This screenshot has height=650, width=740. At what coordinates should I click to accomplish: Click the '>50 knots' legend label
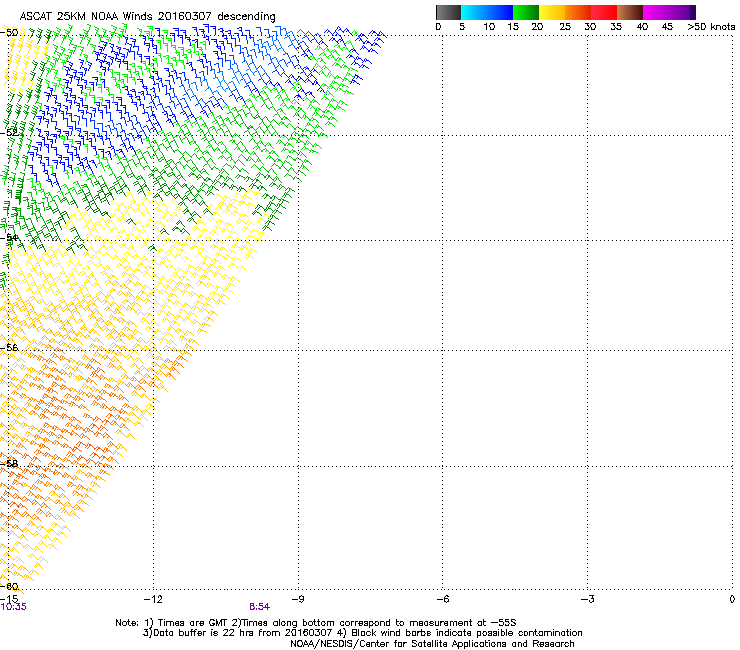[x=711, y=27]
